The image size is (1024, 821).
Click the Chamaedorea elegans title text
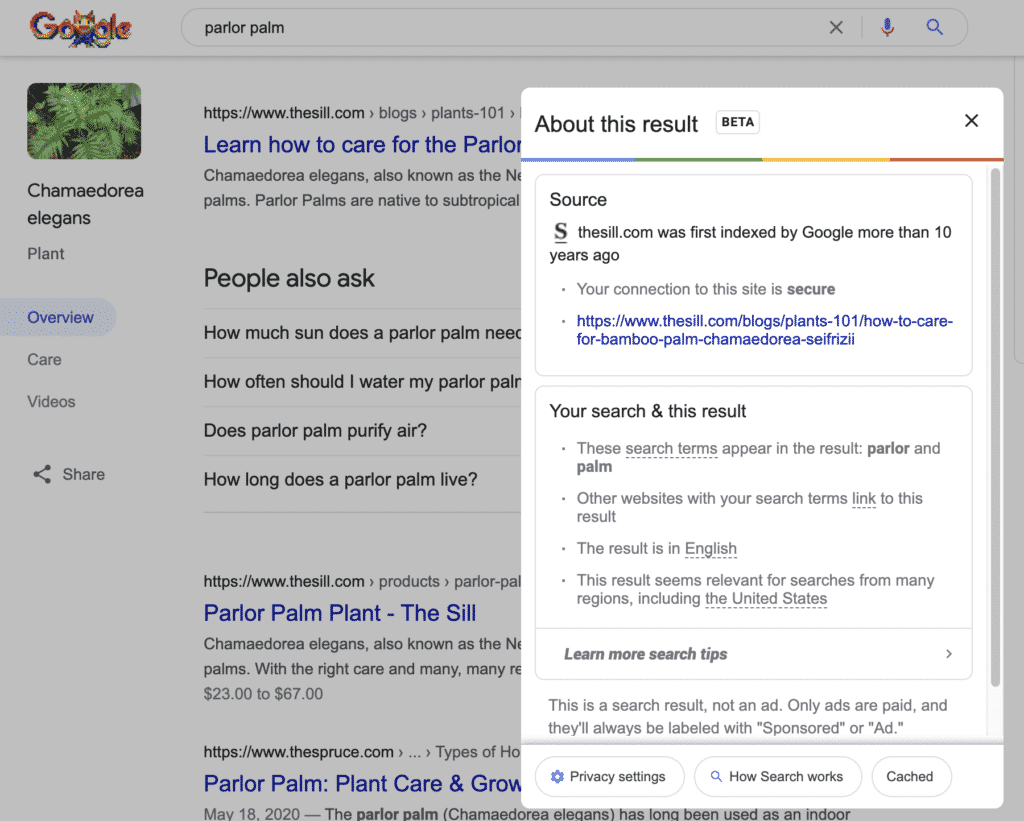pyautogui.click(x=86, y=204)
